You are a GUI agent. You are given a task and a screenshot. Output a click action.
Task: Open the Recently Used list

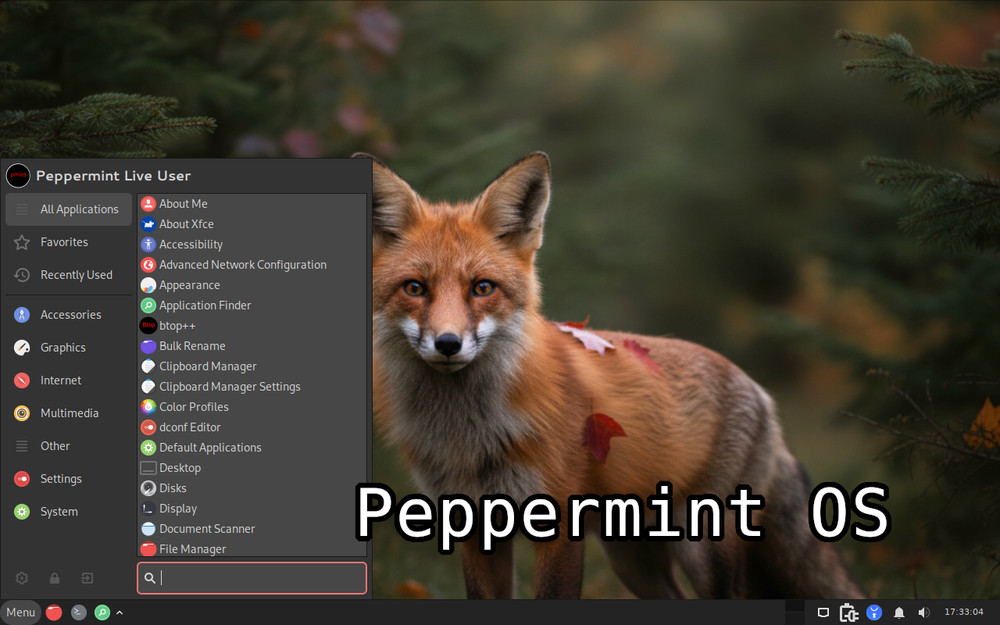tap(75, 275)
